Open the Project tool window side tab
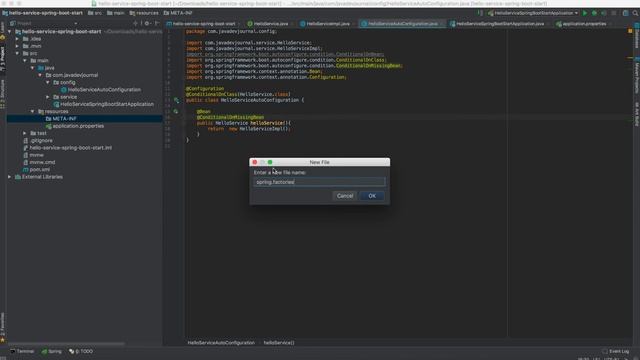The width and height of the screenshot is (640, 360). click(x=3, y=58)
